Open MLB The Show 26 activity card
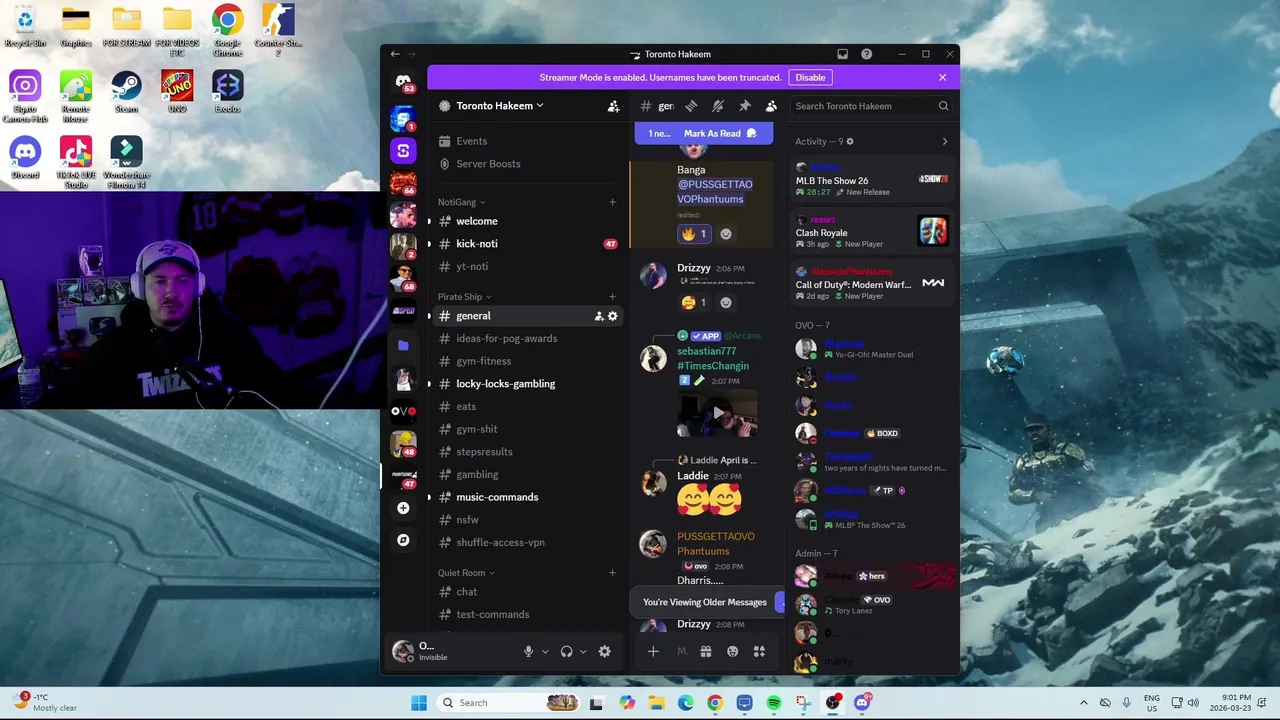The height and width of the screenshot is (720, 1280). (872, 179)
